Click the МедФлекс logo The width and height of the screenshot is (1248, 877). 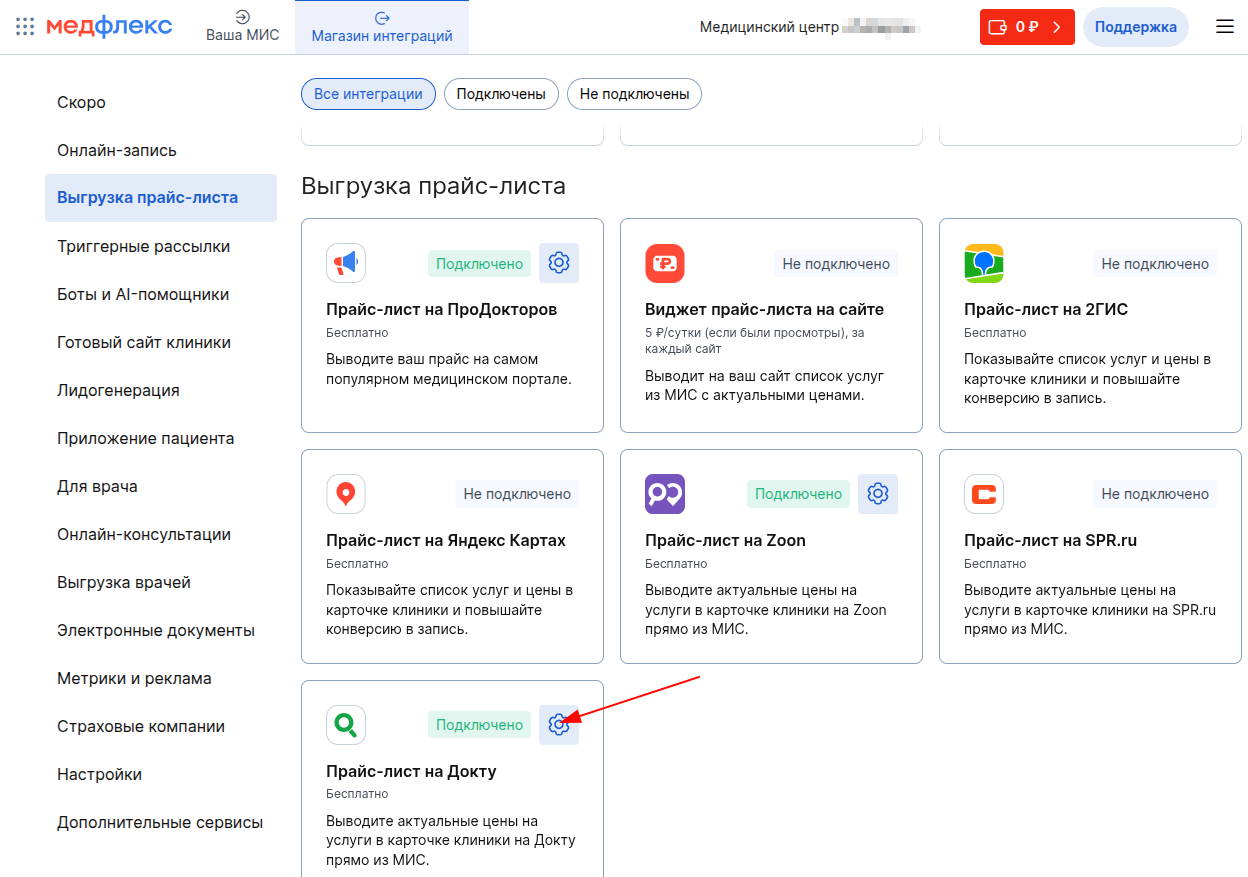coord(109,27)
